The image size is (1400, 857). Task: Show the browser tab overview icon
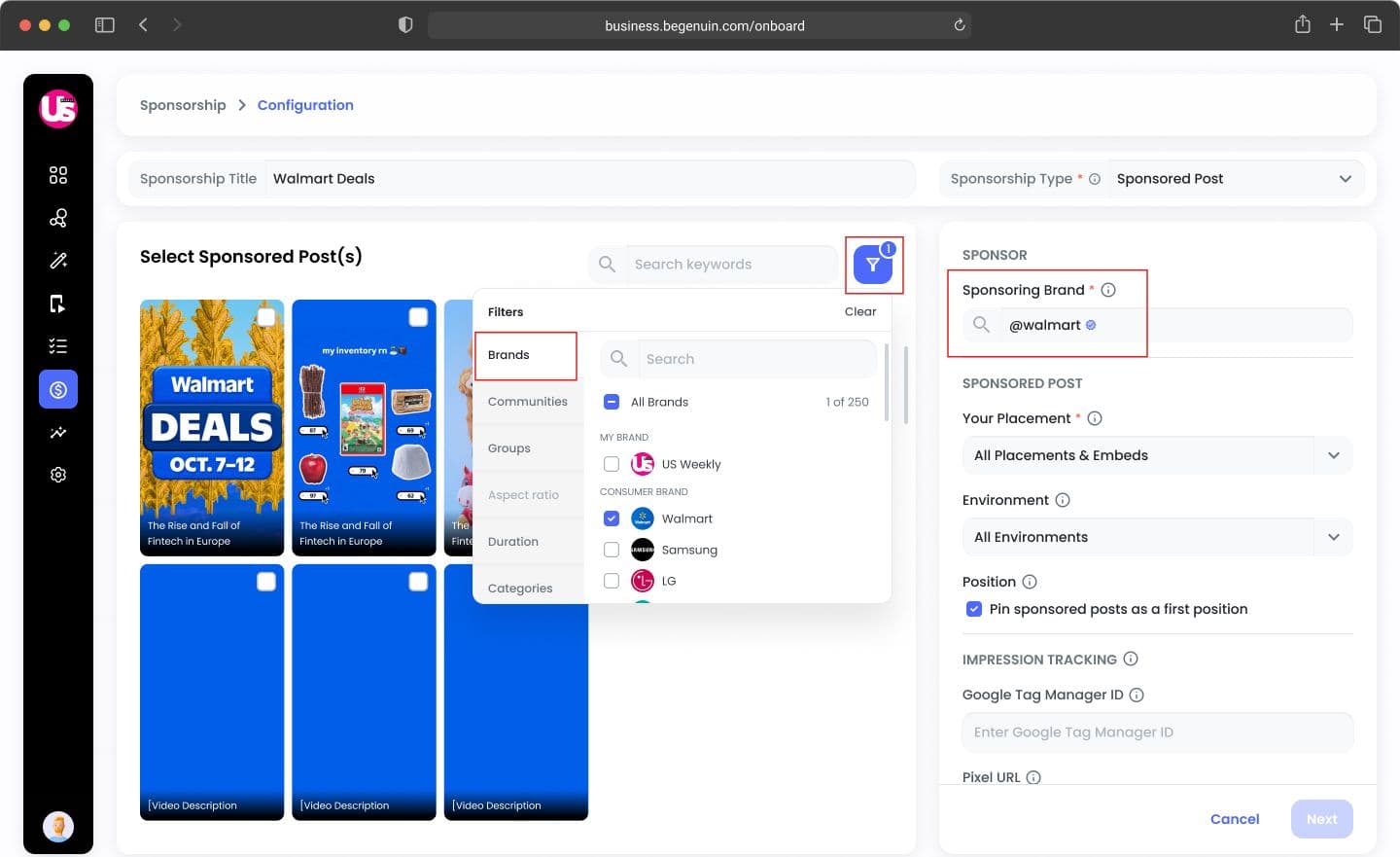(x=1373, y=25)
